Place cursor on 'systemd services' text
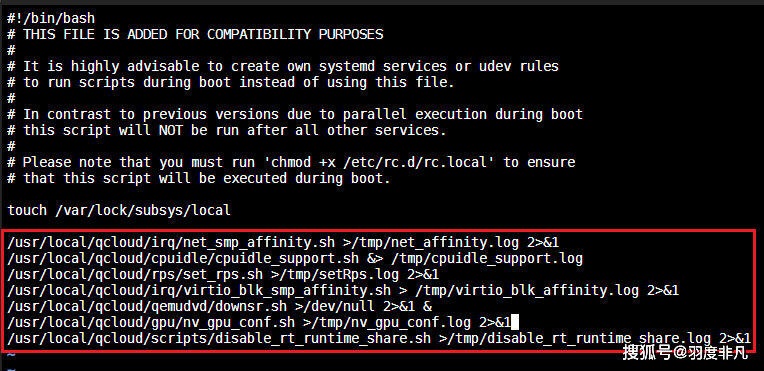Screen dimensions: 764x371 [382, 66]
